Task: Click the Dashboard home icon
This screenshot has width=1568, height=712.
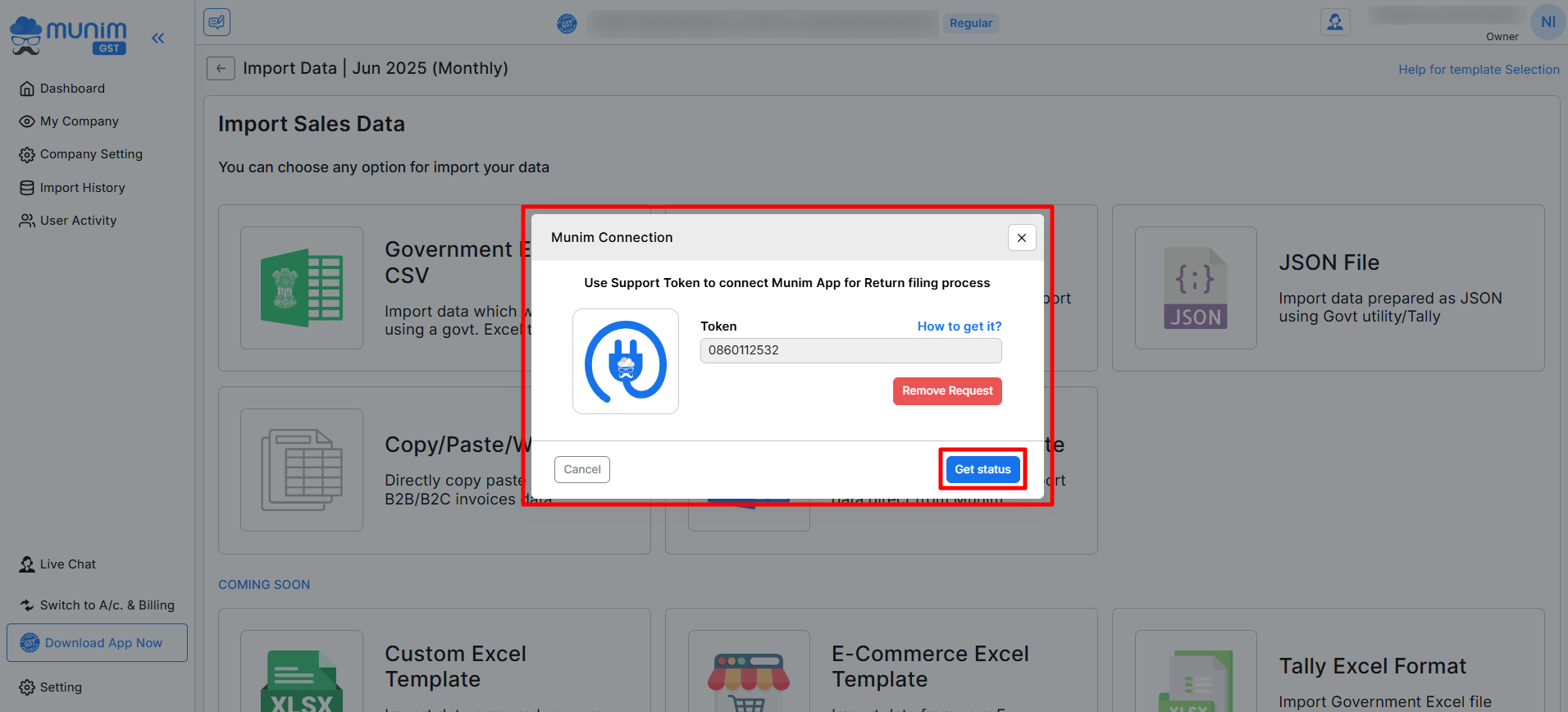Action: point(27,89)
